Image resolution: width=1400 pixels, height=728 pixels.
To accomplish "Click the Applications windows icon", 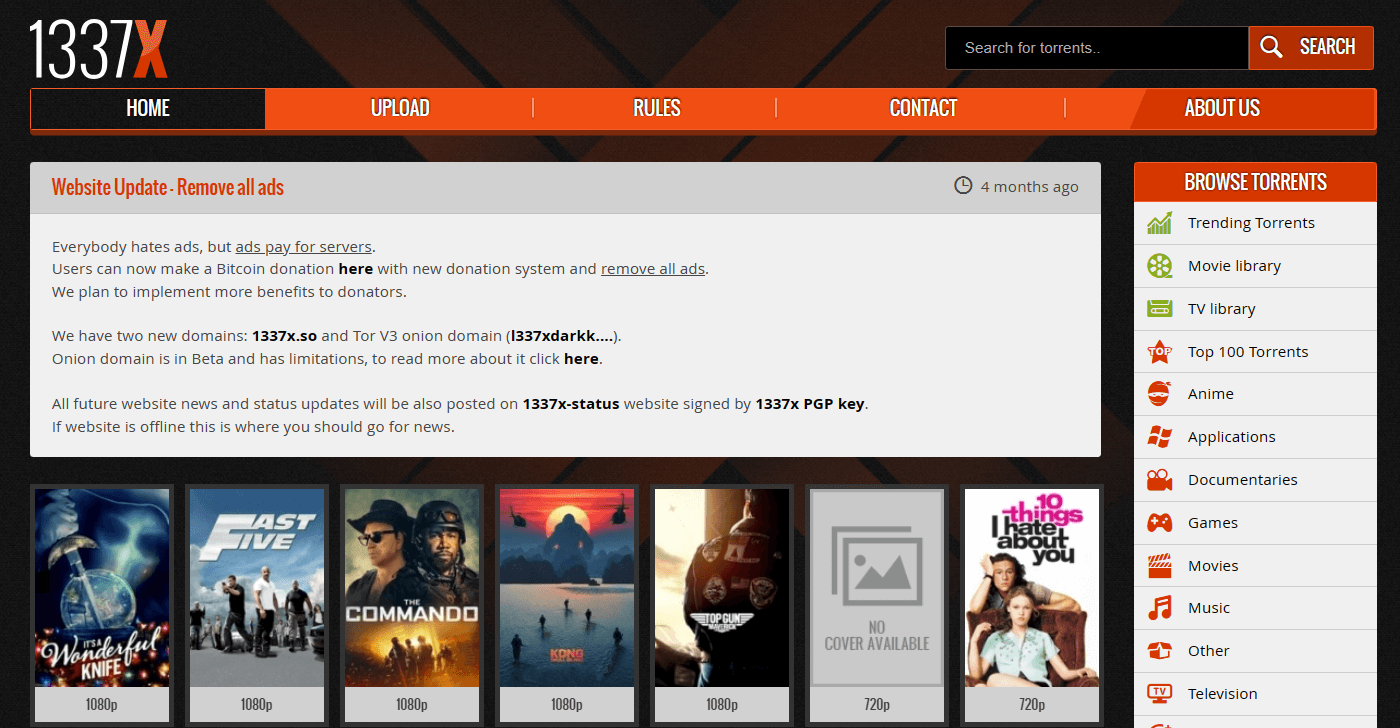I will click(1160, 437).
